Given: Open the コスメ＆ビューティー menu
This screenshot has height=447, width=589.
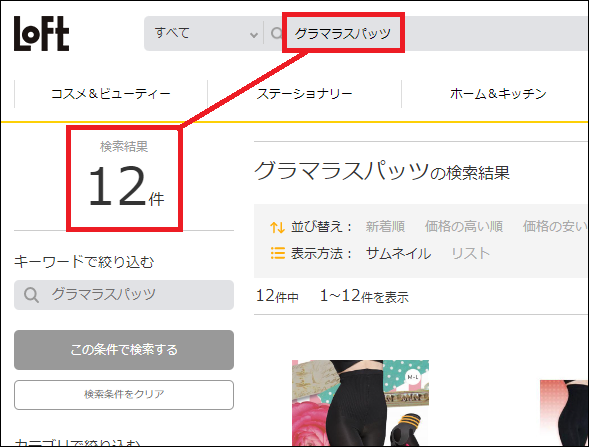Looking at the screenshot, I should (x=111, y=94).
